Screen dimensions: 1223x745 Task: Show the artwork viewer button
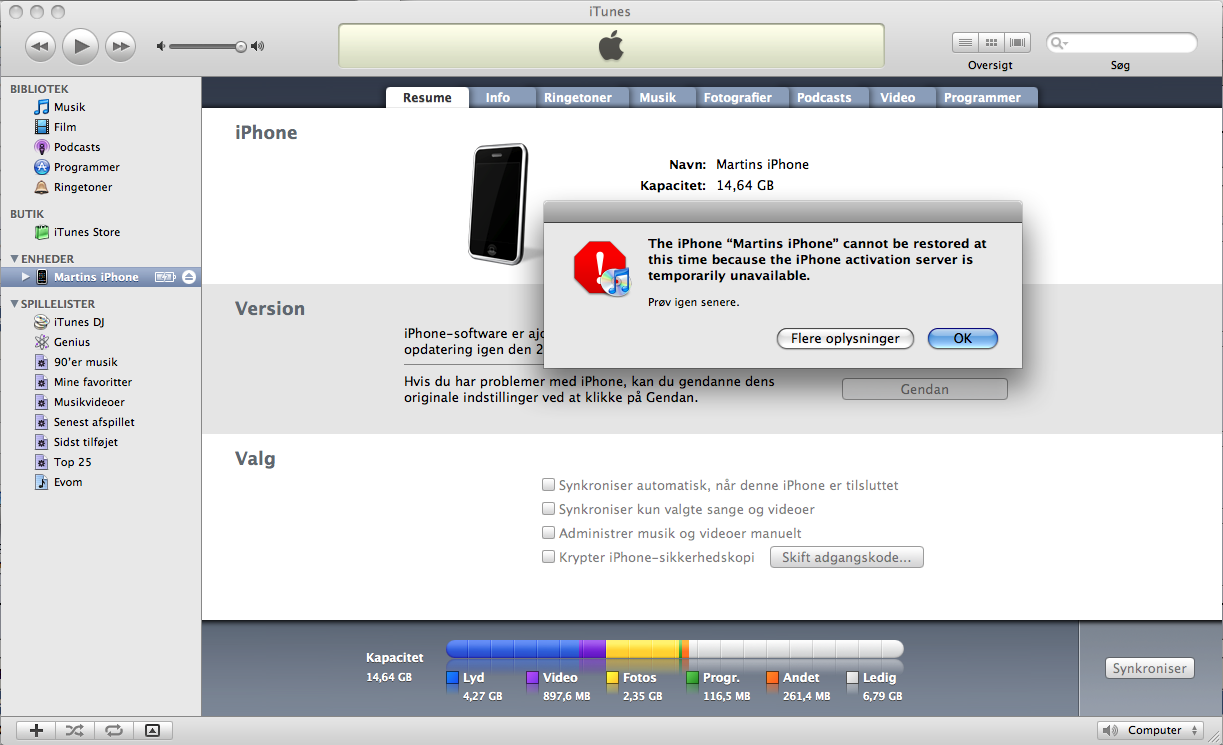point(152,731)
